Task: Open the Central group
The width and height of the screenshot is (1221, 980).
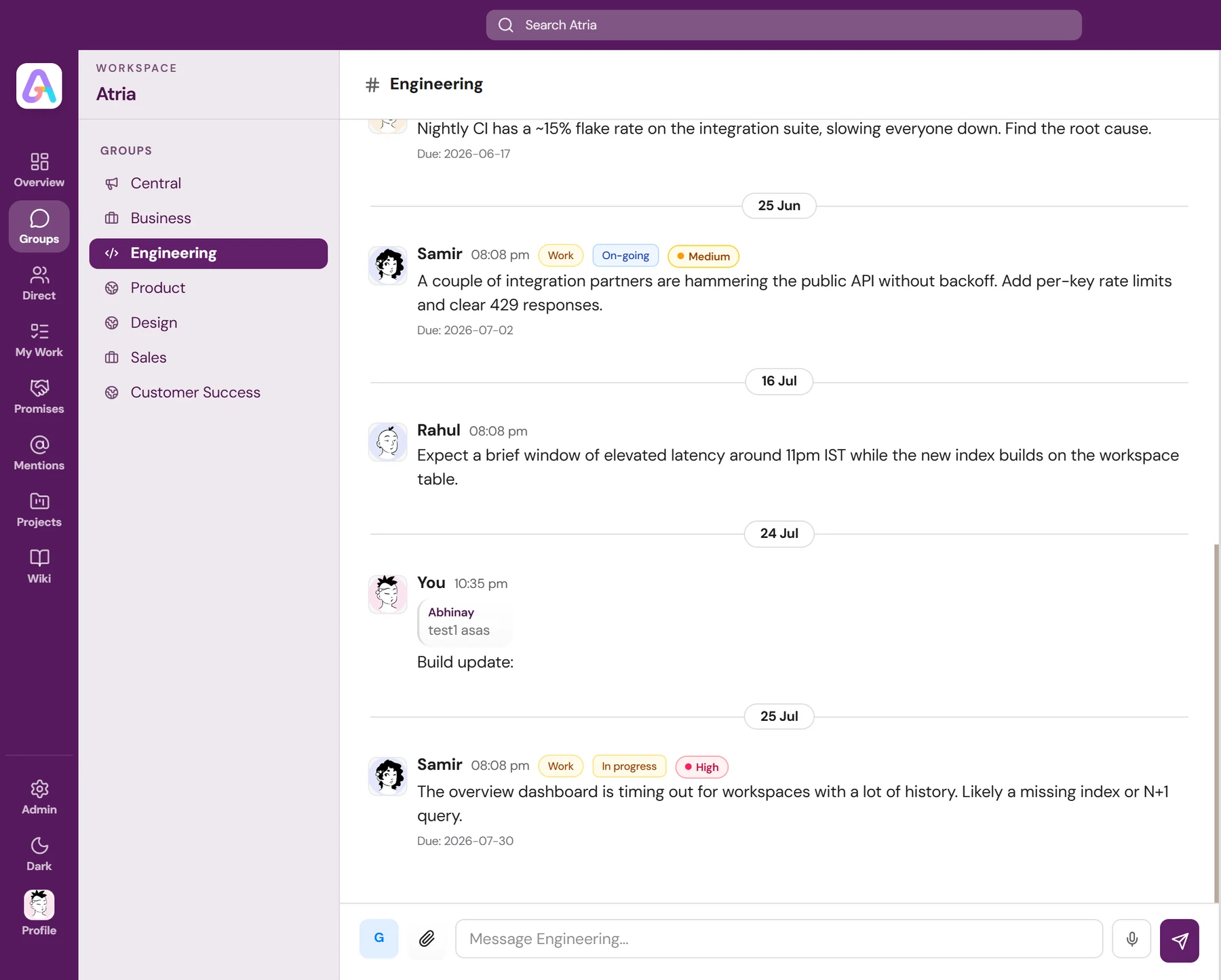Action: tap(208, 183)
